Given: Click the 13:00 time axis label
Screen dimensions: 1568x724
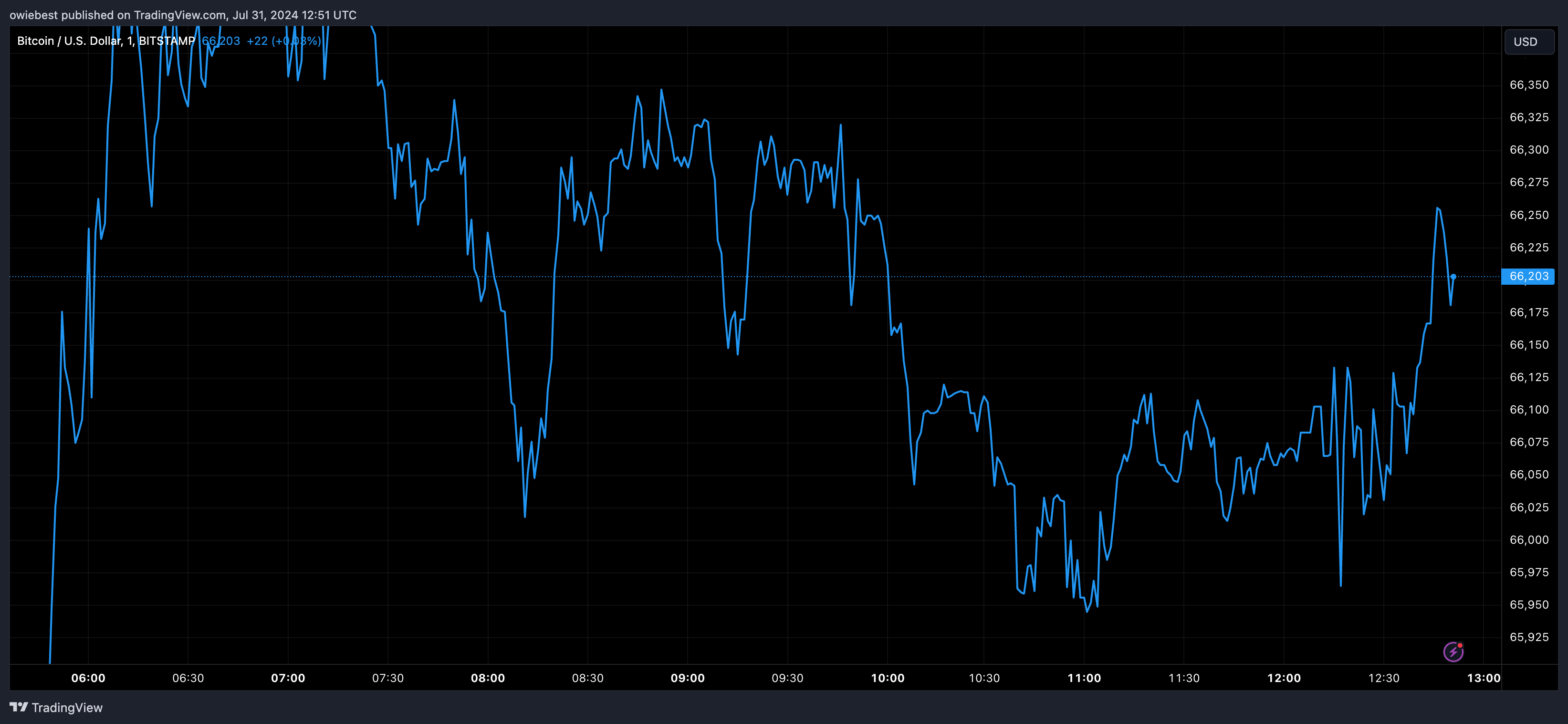Looking at the screenshot, I should point(1484,678).
